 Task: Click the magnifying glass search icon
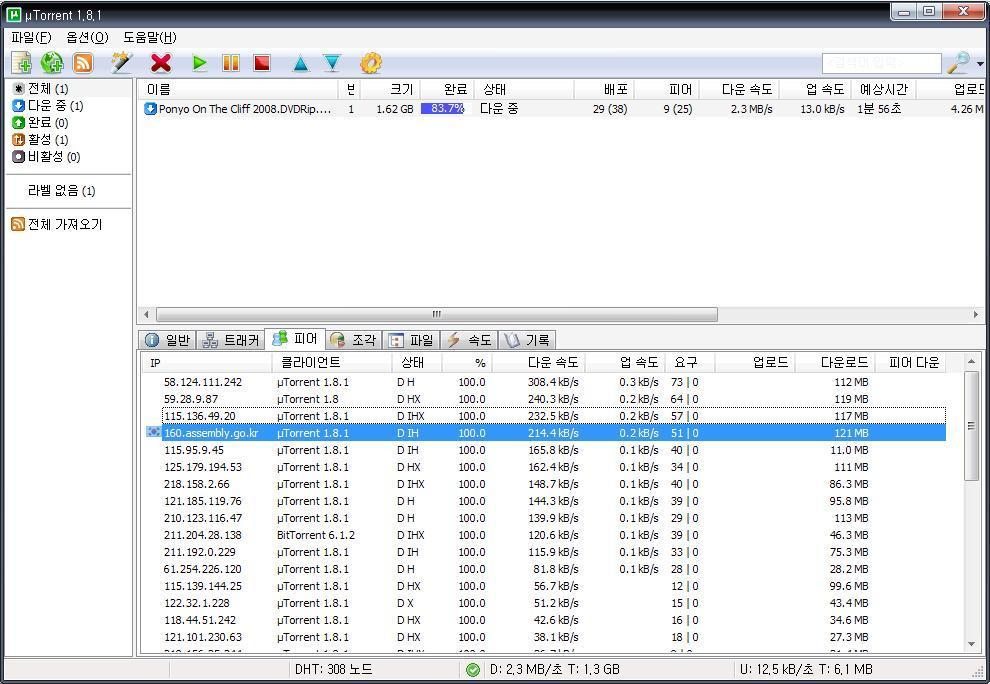pyautogui.click(x=958, y=63)
